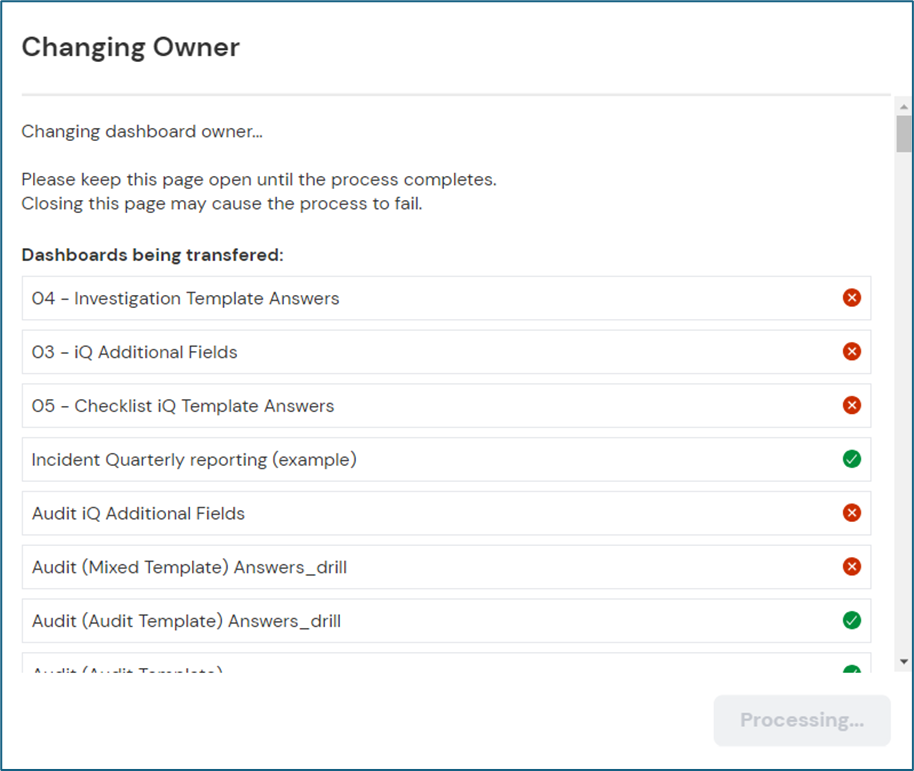Click the disabled Processing... button
The image size is (914, 771).
tap(801, 720)
